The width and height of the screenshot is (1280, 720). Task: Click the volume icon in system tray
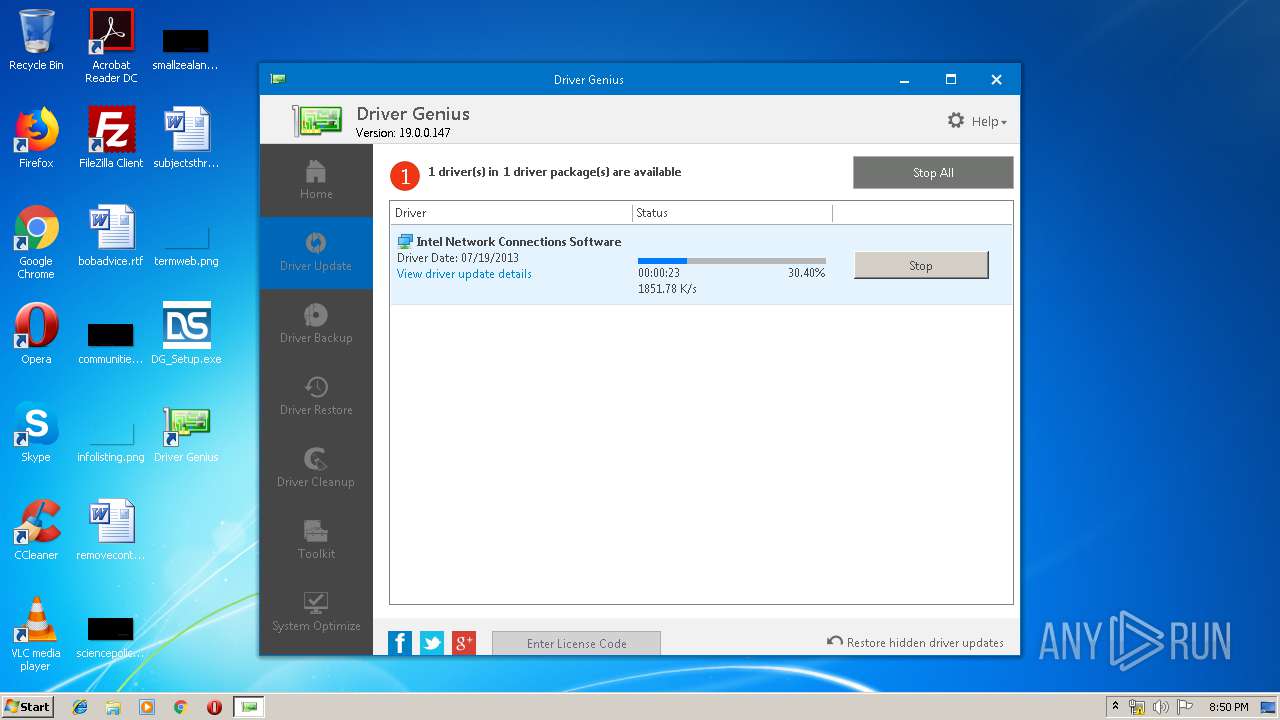[x=1160, y=707]
